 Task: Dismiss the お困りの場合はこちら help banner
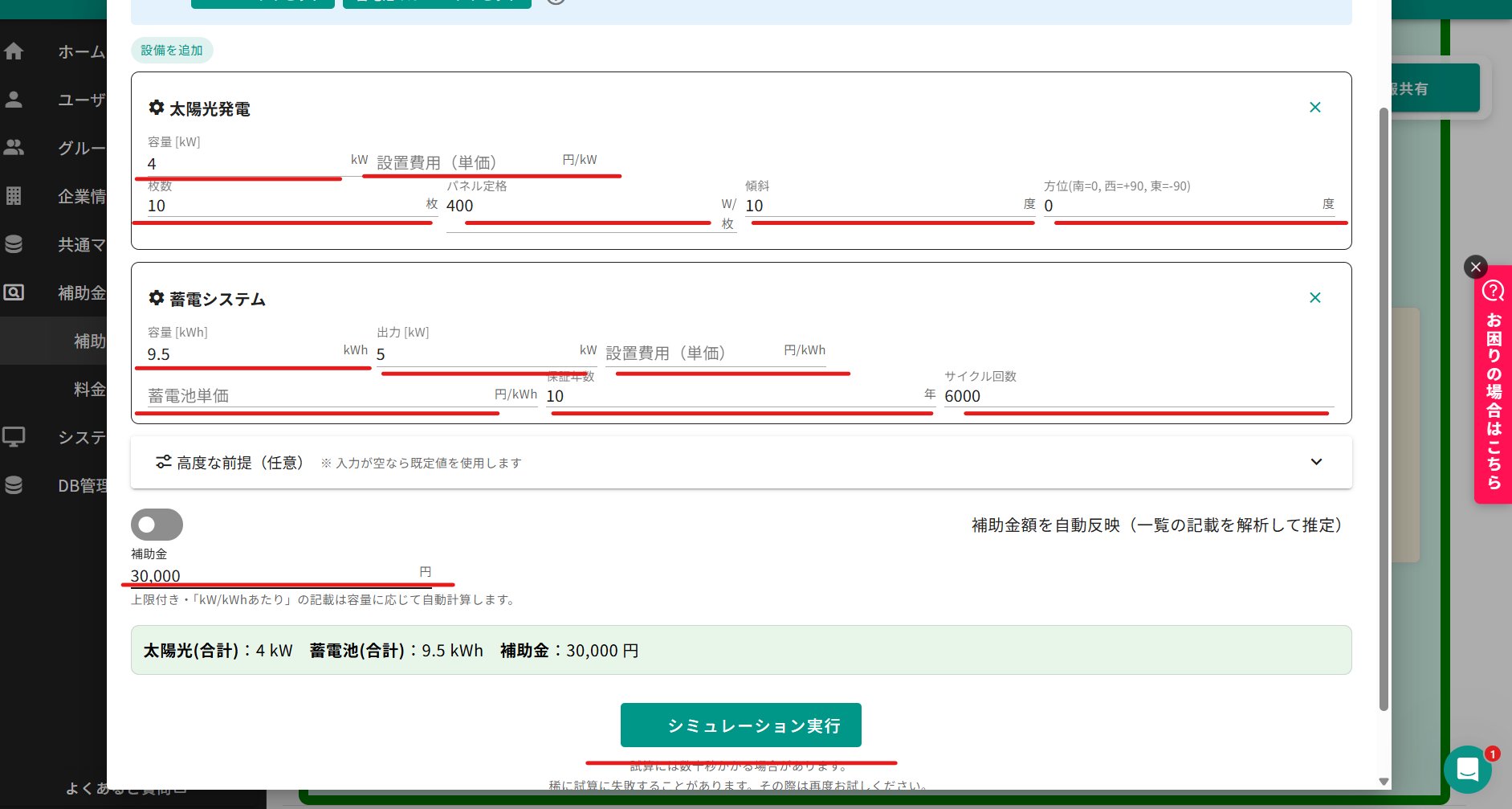point(1475,267)
